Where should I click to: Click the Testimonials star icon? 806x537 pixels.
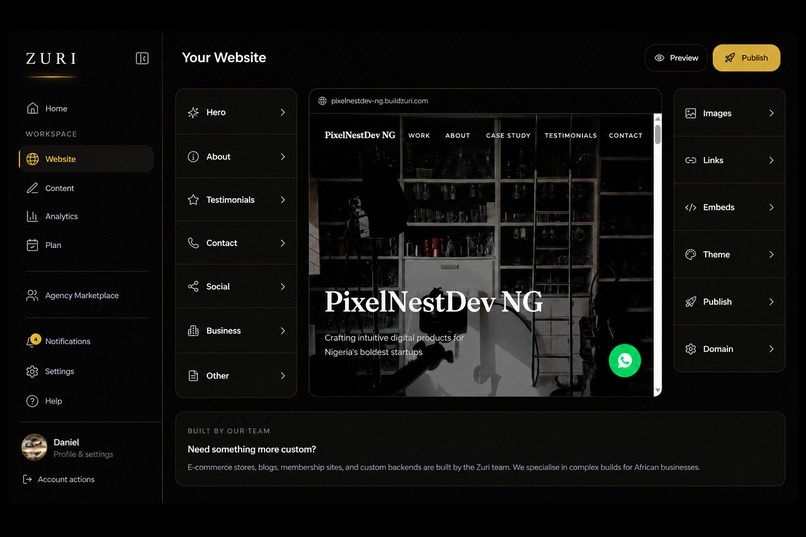click(x=193, y=199)
